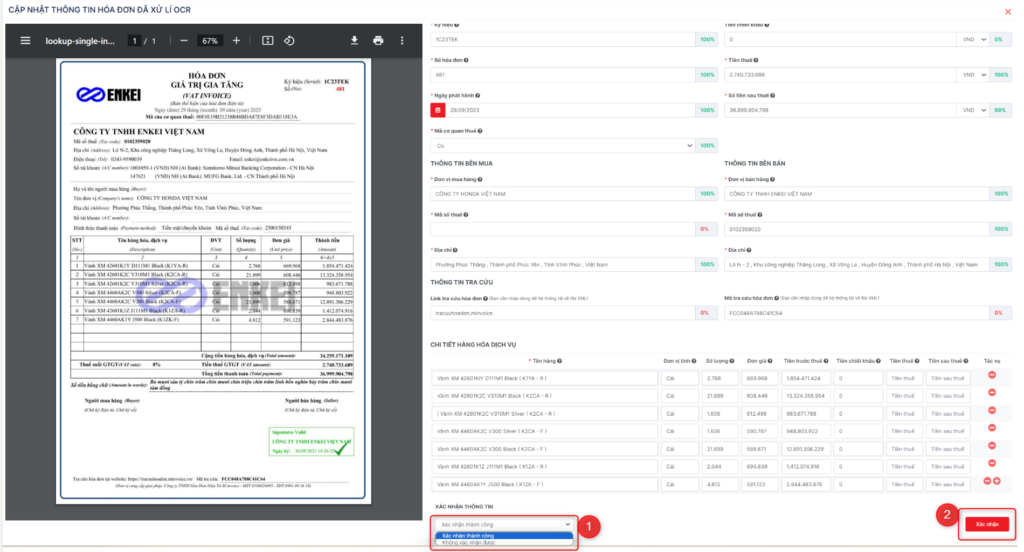Click the red Xác nhận button
The image size is (1024, 552).
point(987,524)
